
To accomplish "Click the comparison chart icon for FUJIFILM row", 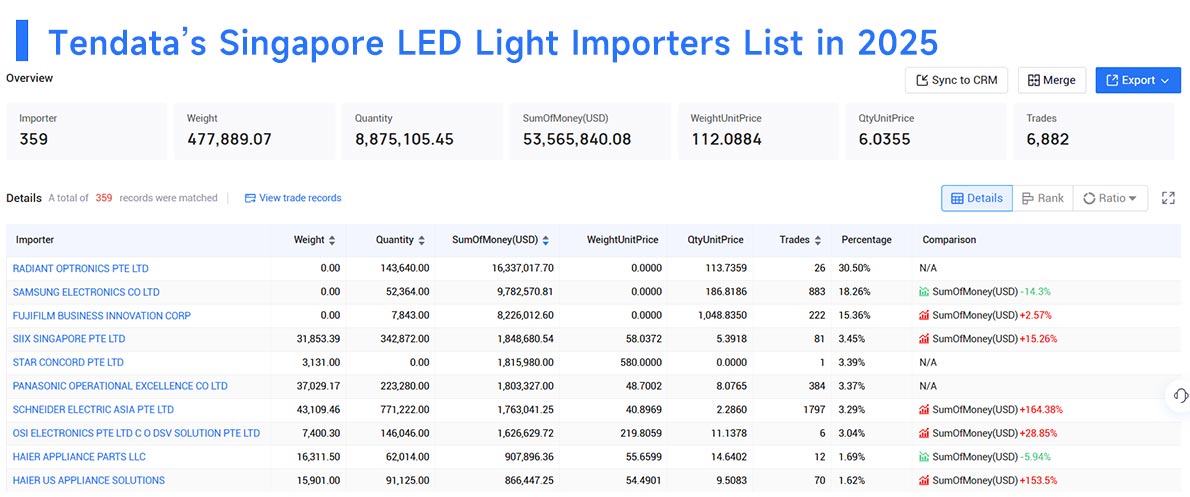I will click(x=924, y=316).
